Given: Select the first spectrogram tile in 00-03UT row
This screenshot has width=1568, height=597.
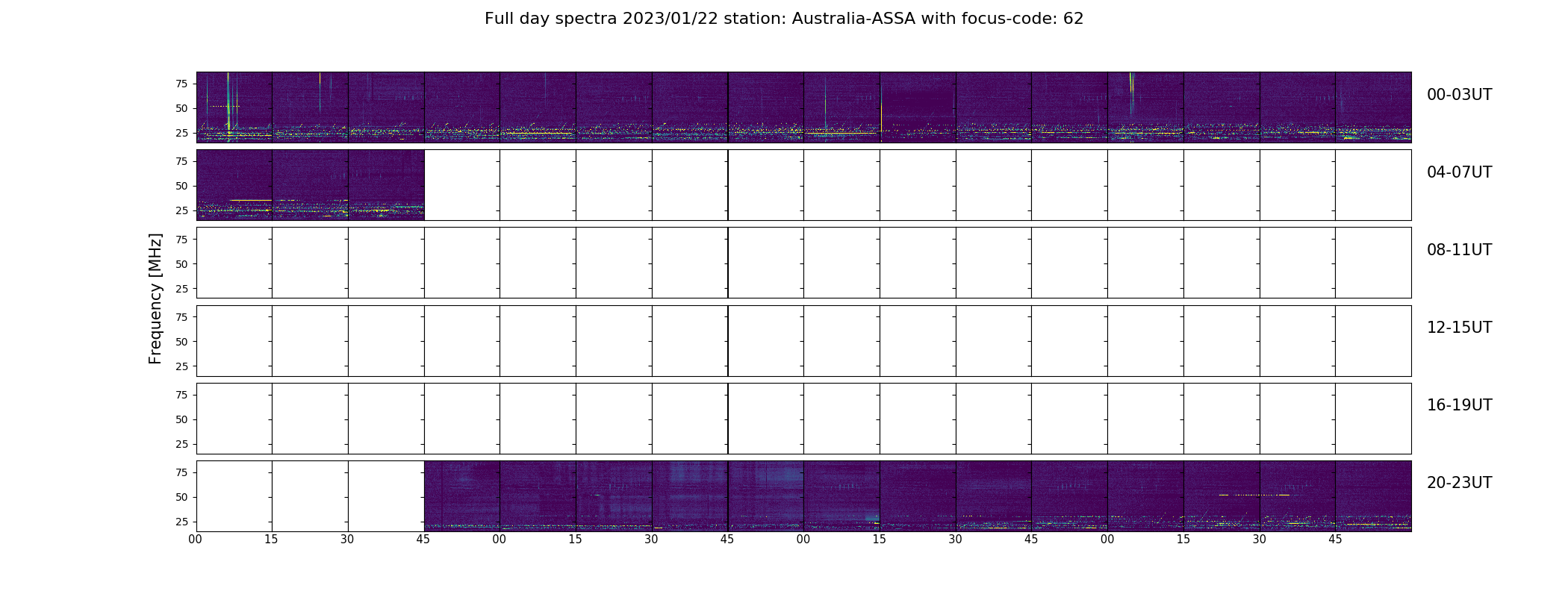Looking at the screenshot, I should (x=234, y=107).
